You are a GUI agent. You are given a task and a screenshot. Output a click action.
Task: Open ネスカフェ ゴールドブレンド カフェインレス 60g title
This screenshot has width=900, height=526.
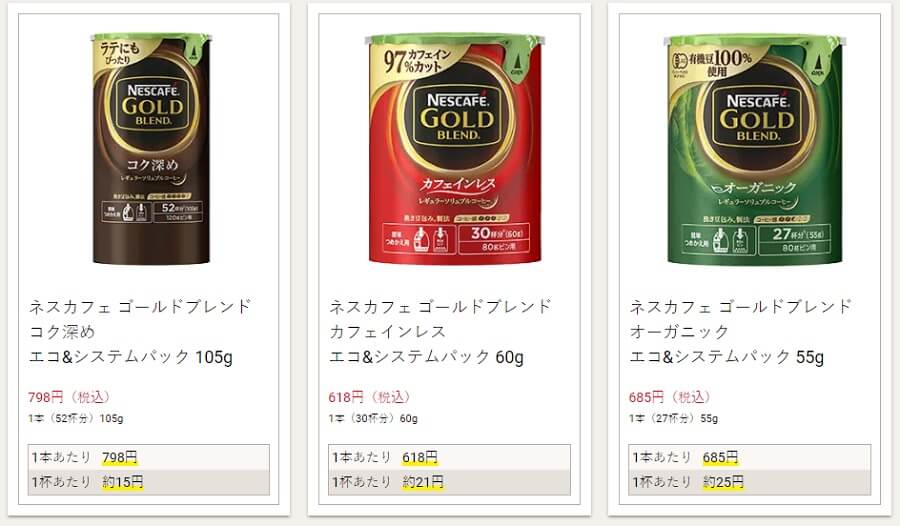[440, 331]
